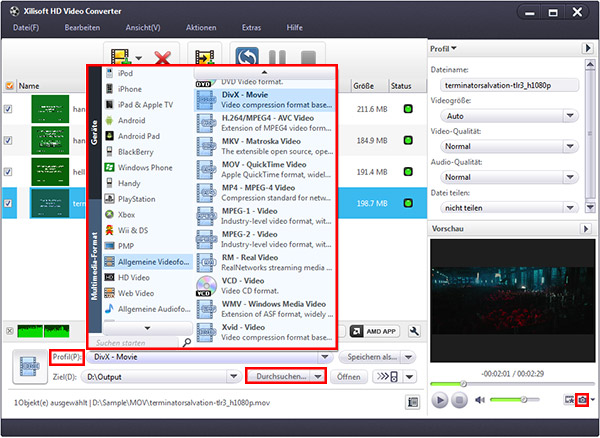The image size is (600, 438).
Task: Uncheck the file checkbox in 191.4 MB row
Action: tap(8, 172)
